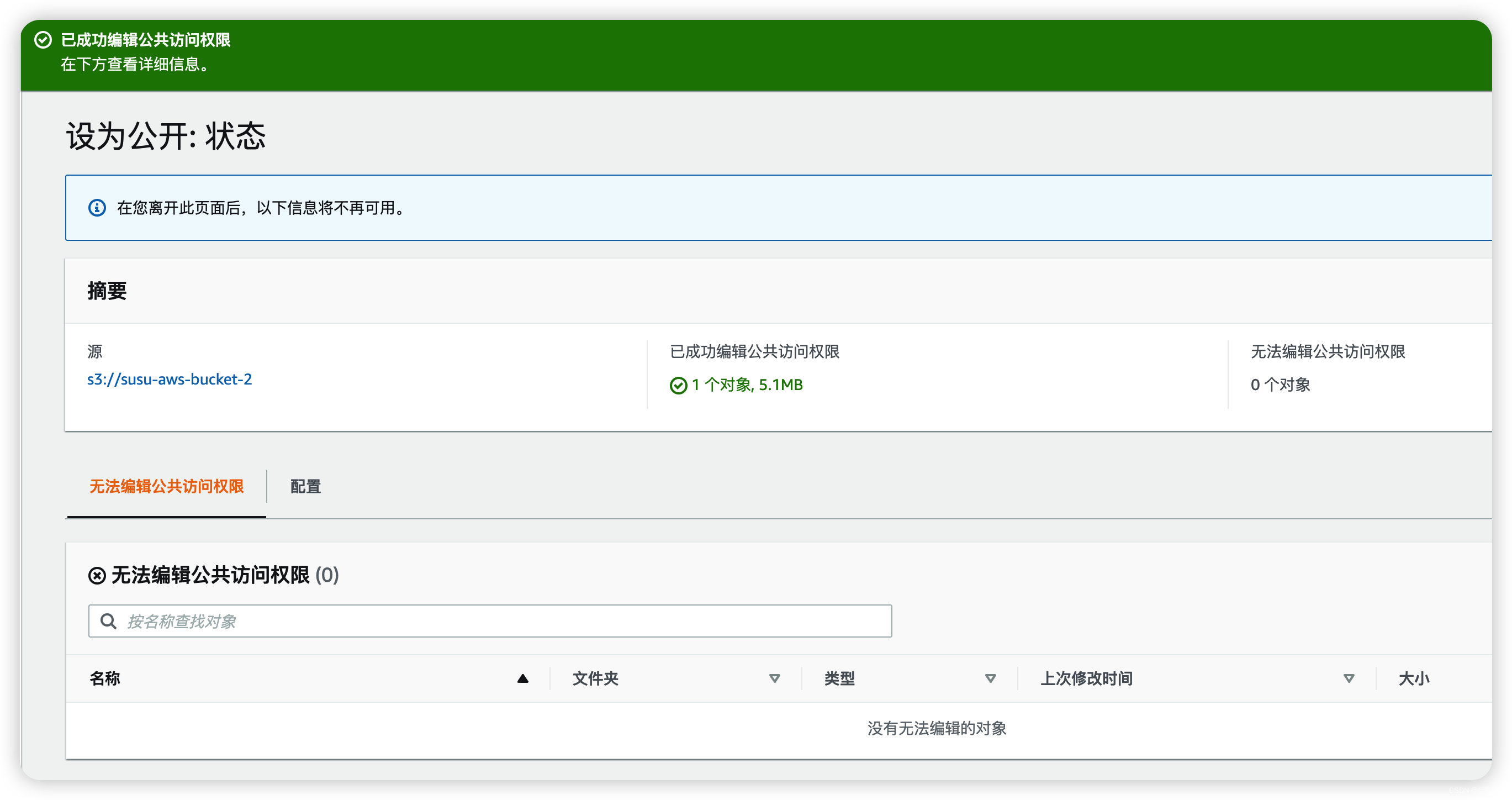The height and width of the screenshot is (800, 1512).
Task: Open s3://susu-aws-bucket-2 source link
Action: coord(170,380)
